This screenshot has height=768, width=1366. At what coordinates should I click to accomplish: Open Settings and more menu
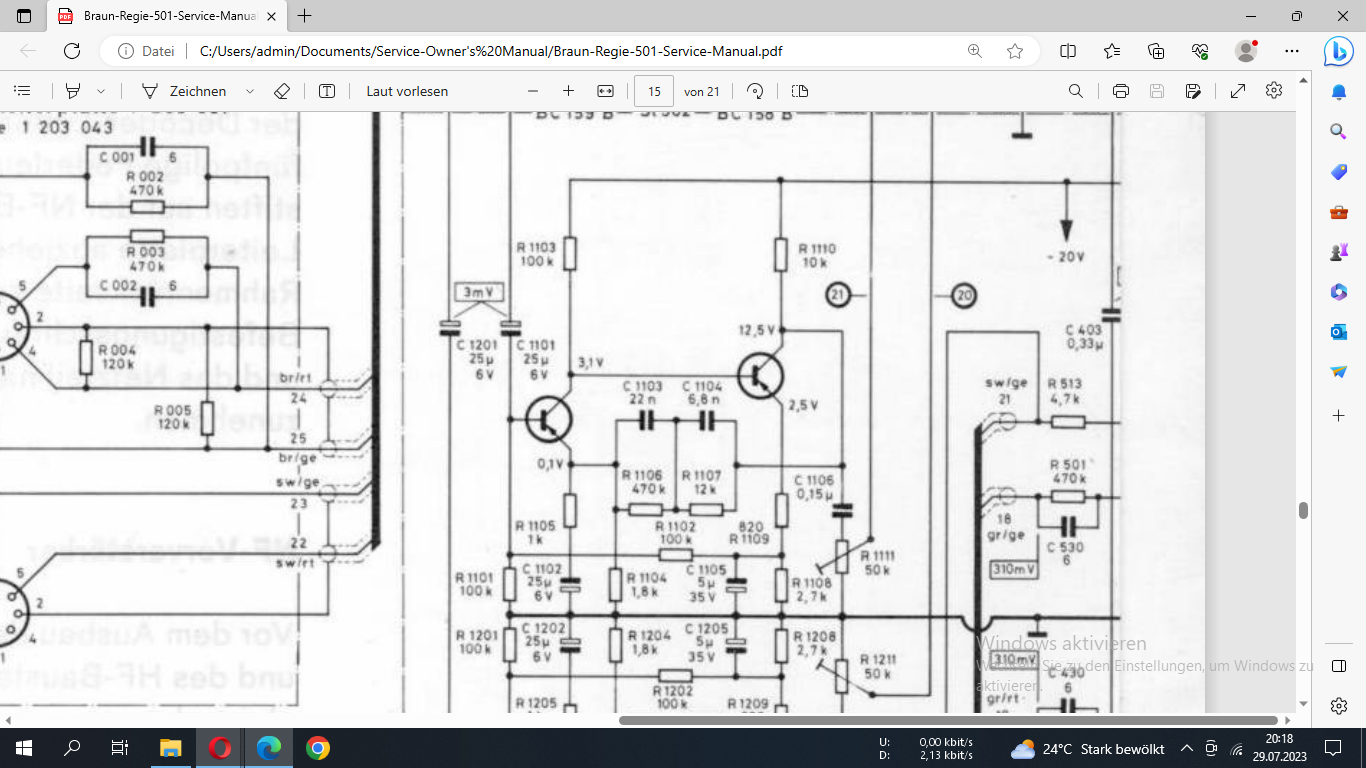click(x=1292, y=51)
